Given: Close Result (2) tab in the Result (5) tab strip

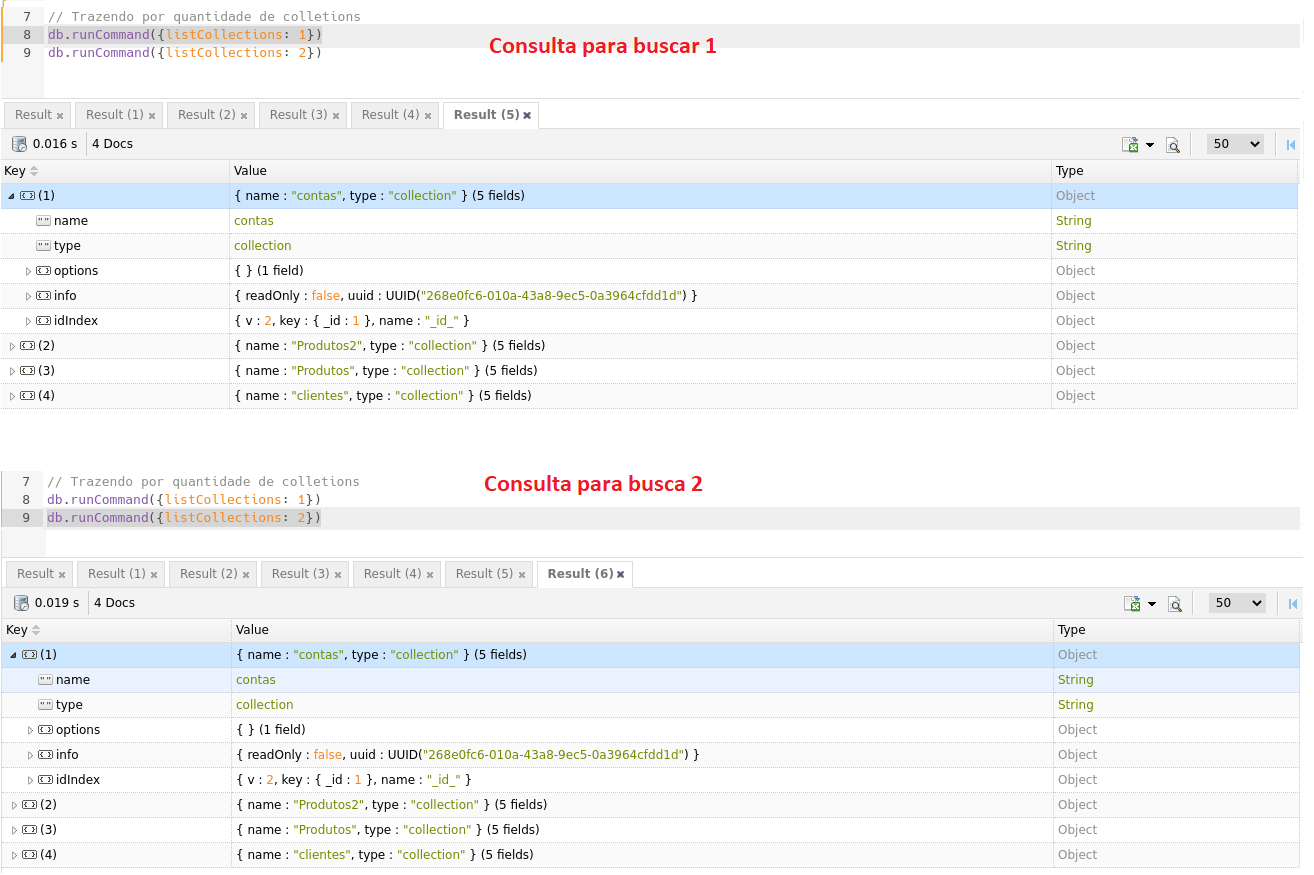Looking at the screenshot, I should tap(243, 115).
